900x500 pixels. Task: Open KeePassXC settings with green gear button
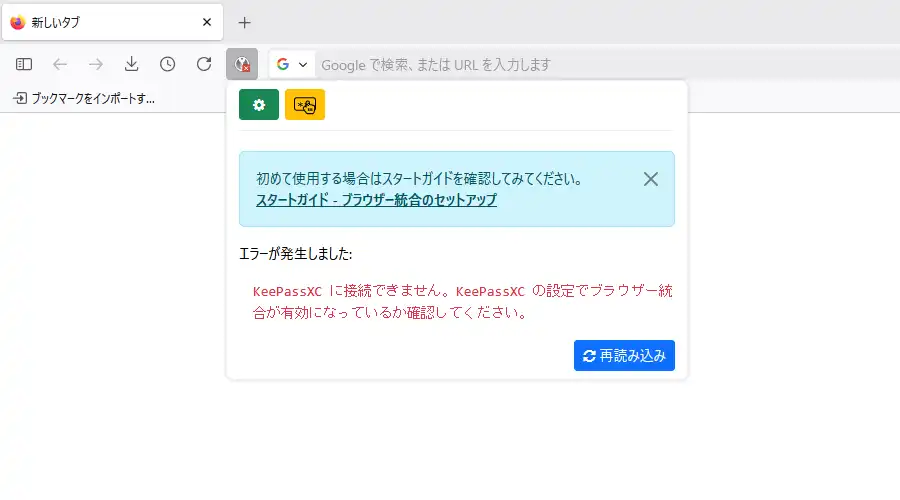[259, 104]
